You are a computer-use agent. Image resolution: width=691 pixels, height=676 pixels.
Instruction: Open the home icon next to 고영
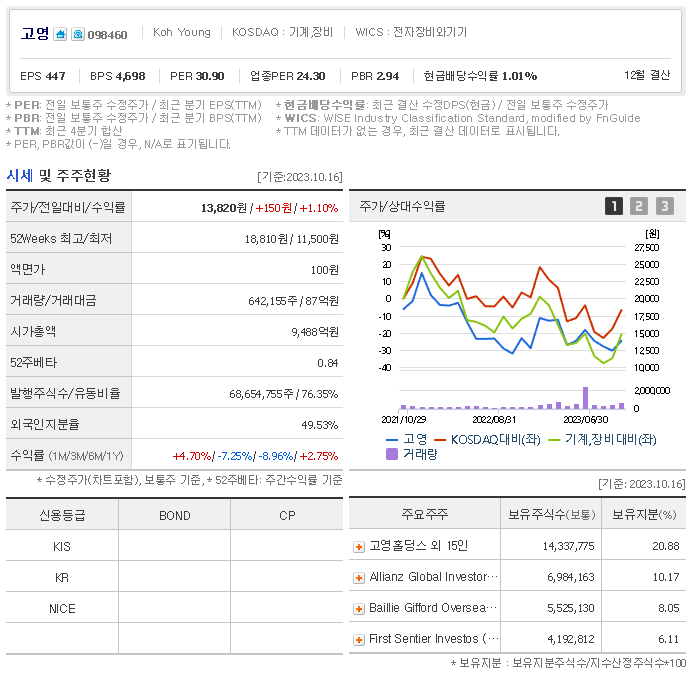pos(60,34)
